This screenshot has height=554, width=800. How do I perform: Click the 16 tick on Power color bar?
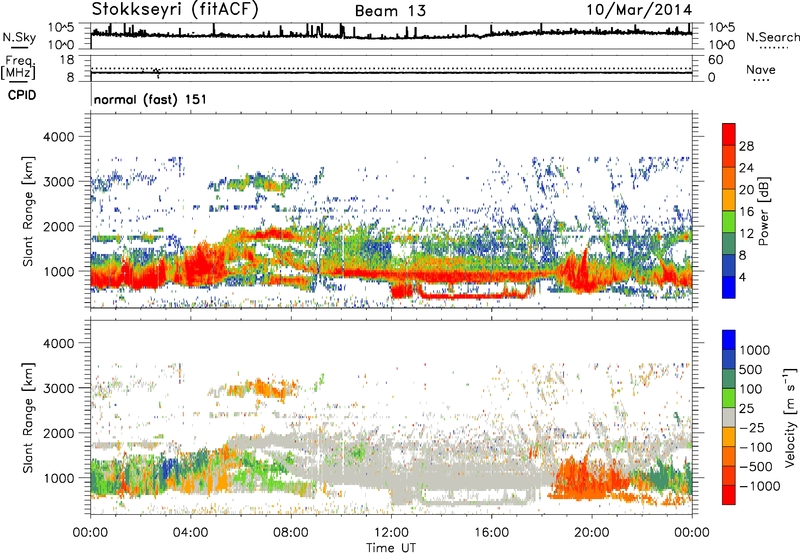tap(746, 212)
